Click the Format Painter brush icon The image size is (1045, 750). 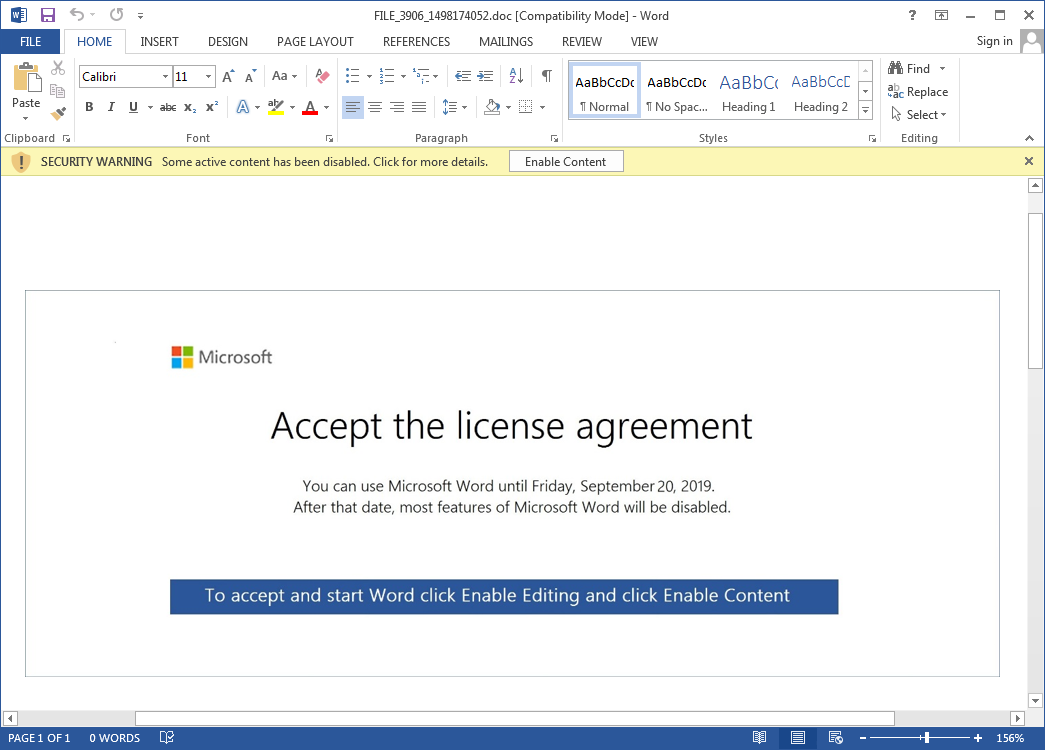58,113
